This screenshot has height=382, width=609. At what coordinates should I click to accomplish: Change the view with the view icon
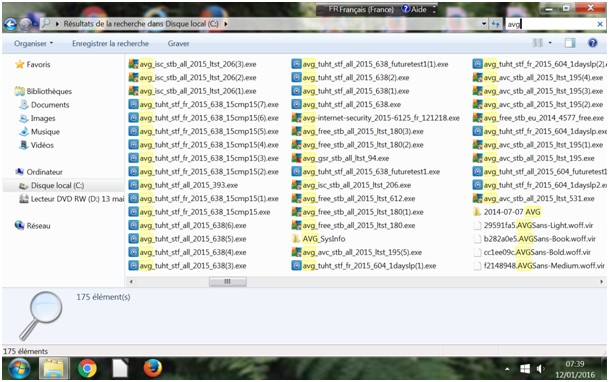(x=538, y=43)
